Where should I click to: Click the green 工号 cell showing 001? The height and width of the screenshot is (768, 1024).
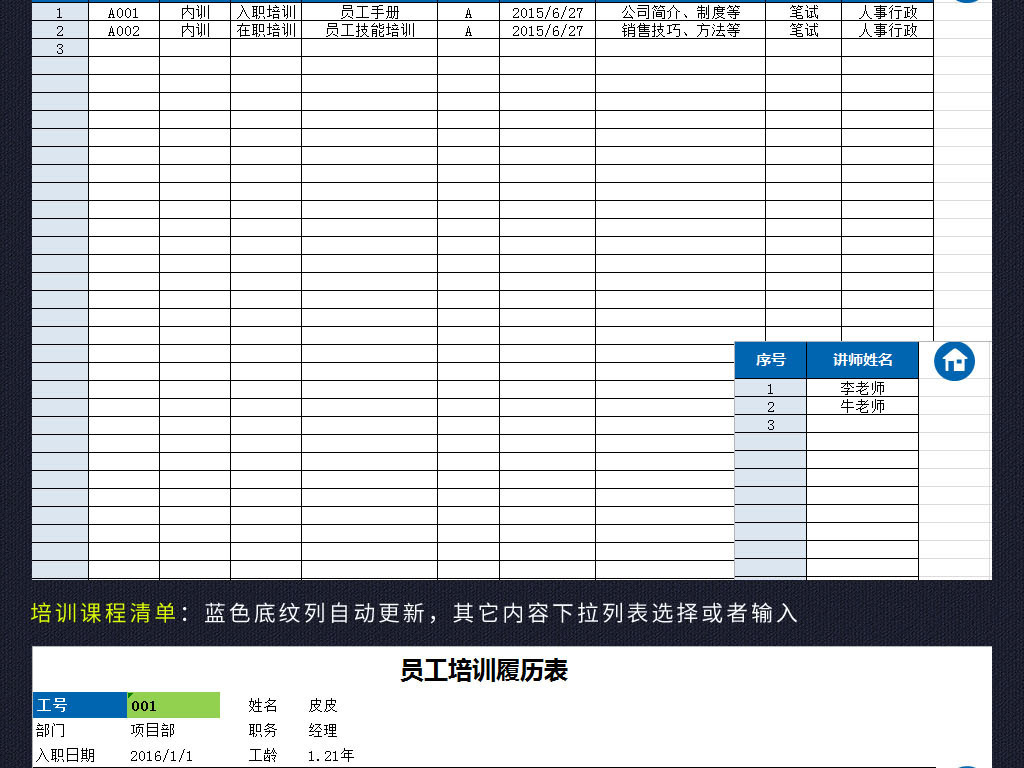pos(172,704)
